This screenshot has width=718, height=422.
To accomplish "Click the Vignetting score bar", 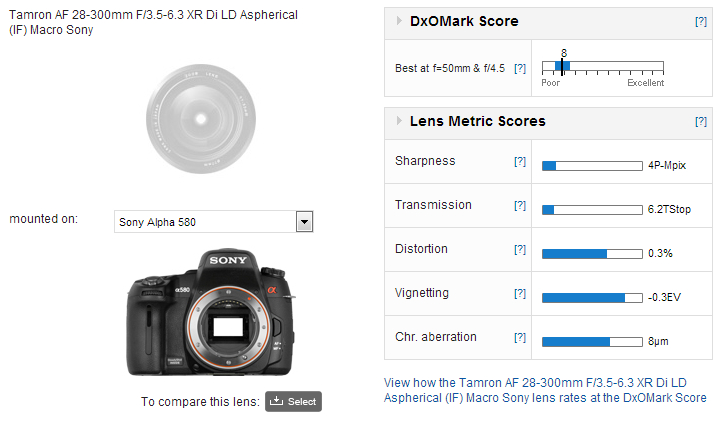I will pos(592,298).
